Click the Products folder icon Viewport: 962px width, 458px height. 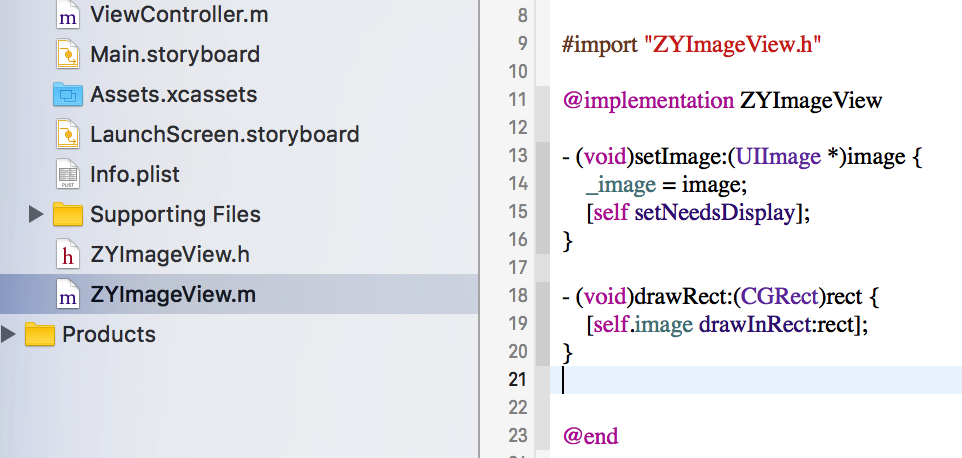39,334
